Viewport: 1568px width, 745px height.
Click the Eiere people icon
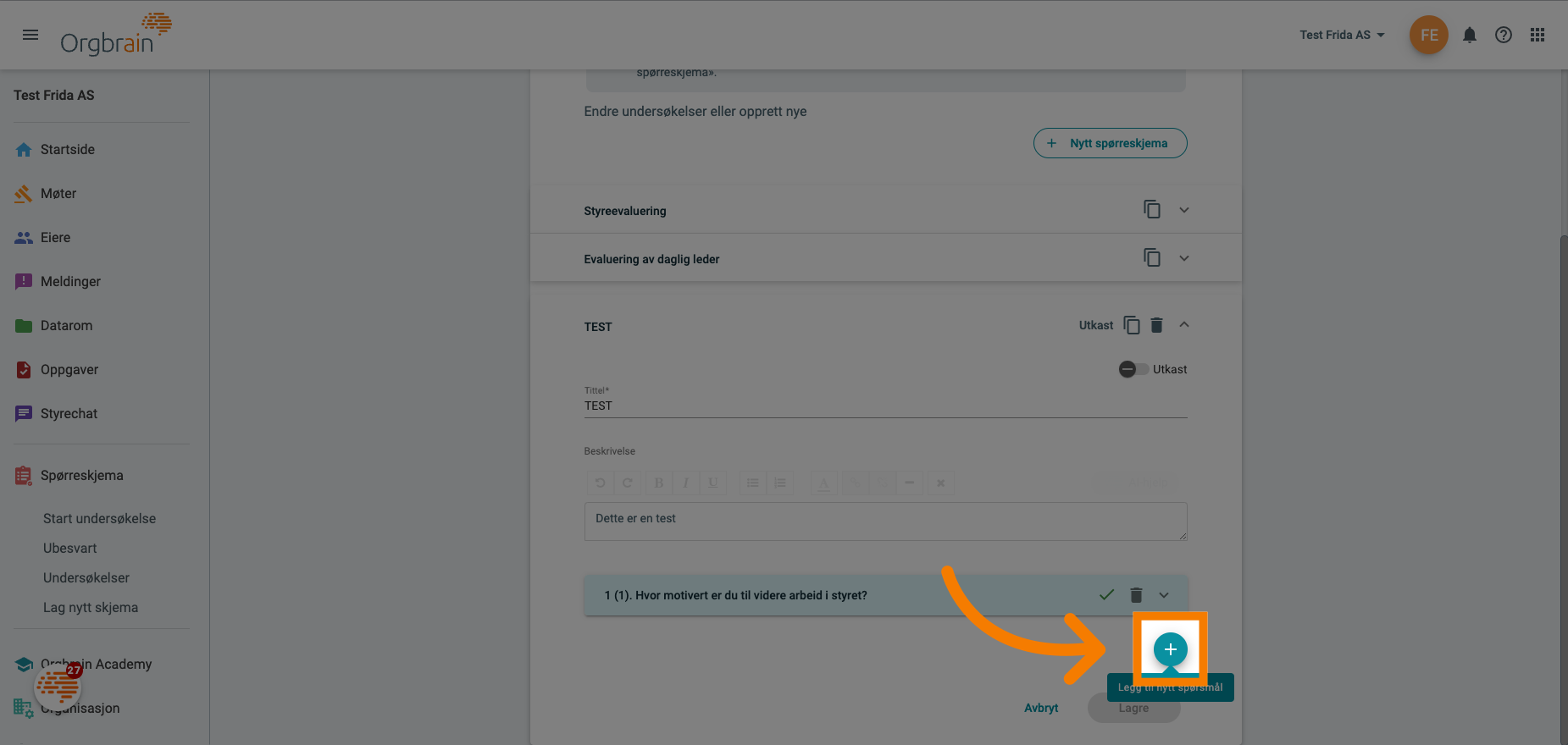(x=24, y=238)
